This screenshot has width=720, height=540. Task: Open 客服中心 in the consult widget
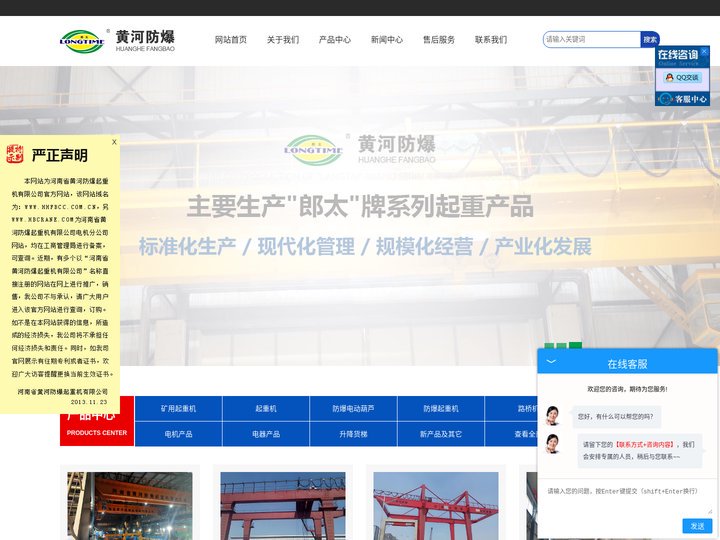pos(682,99)
